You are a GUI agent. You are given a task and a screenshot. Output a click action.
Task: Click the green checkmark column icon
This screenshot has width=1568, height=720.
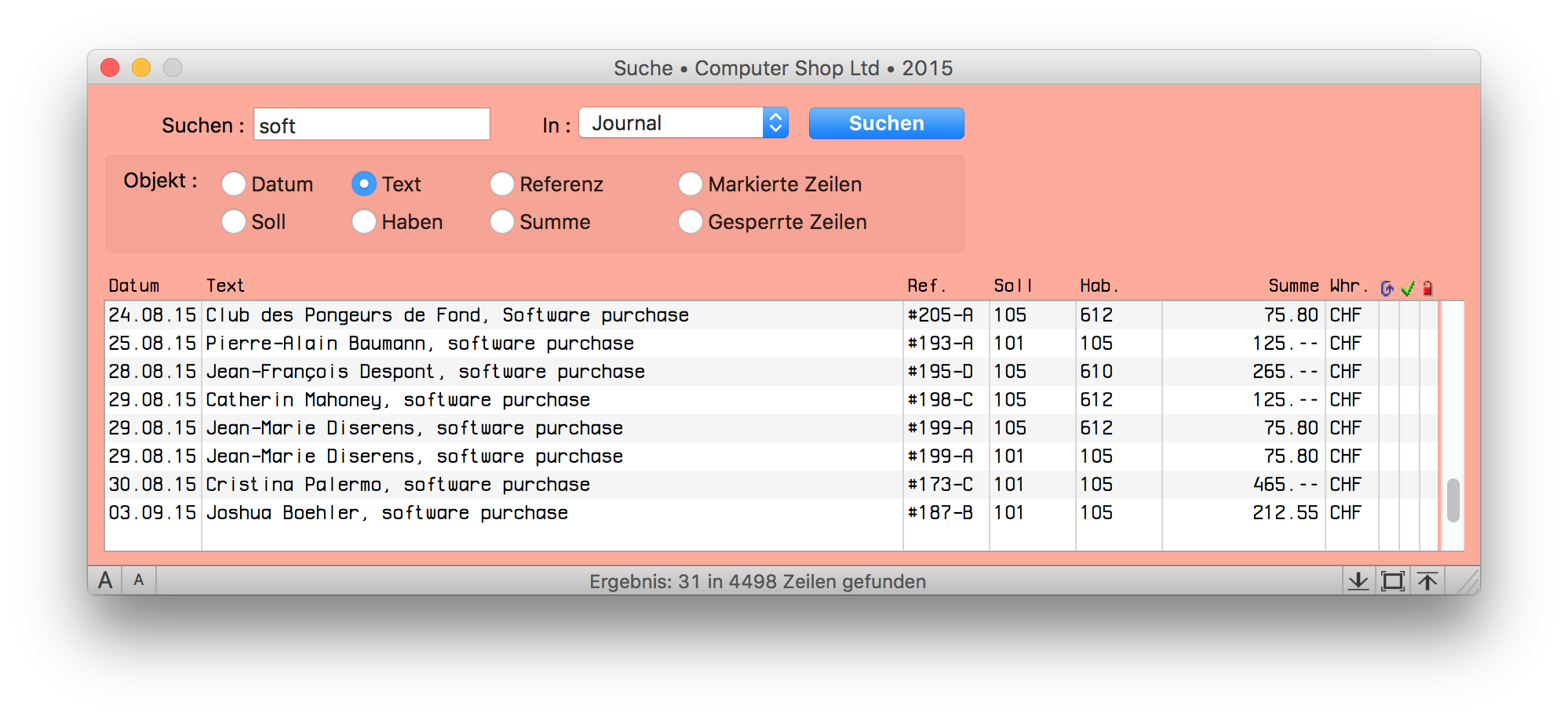point(1407,288)
